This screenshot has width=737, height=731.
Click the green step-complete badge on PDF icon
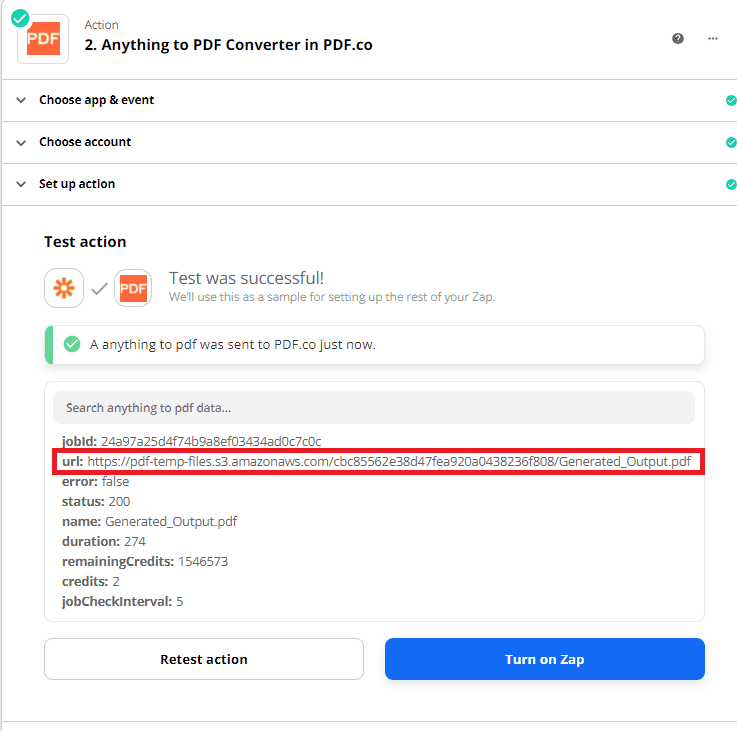click(20, 16)
